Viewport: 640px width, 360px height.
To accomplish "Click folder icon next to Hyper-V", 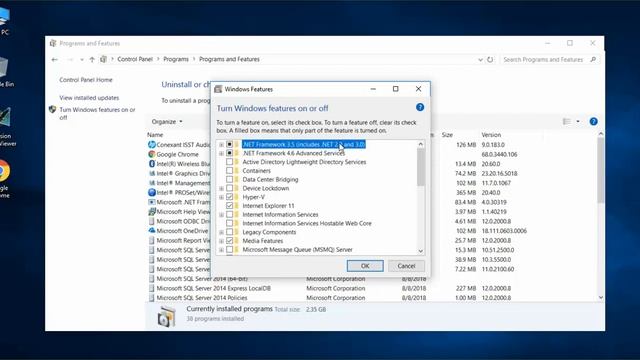I will click(237, 197).
